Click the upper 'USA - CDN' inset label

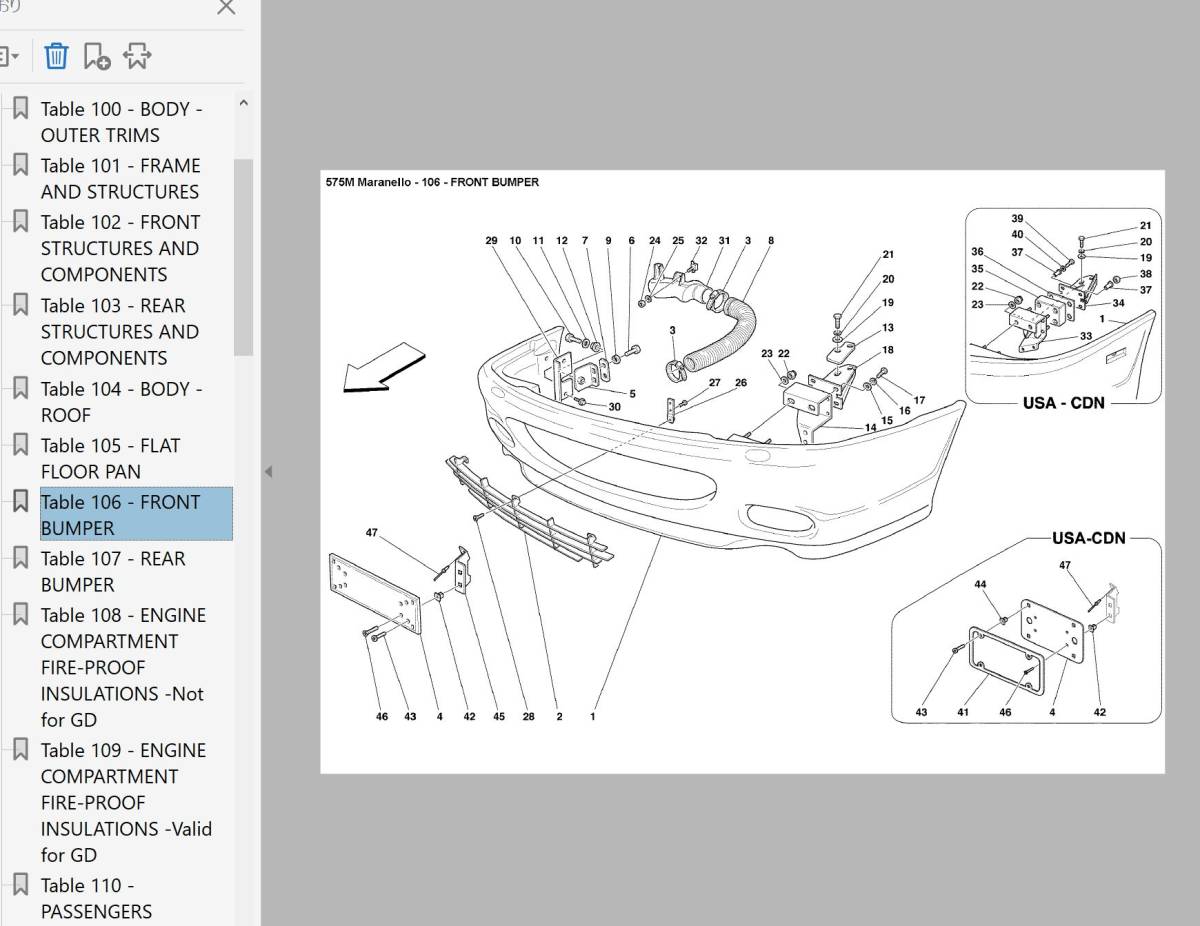(1064, 403)
